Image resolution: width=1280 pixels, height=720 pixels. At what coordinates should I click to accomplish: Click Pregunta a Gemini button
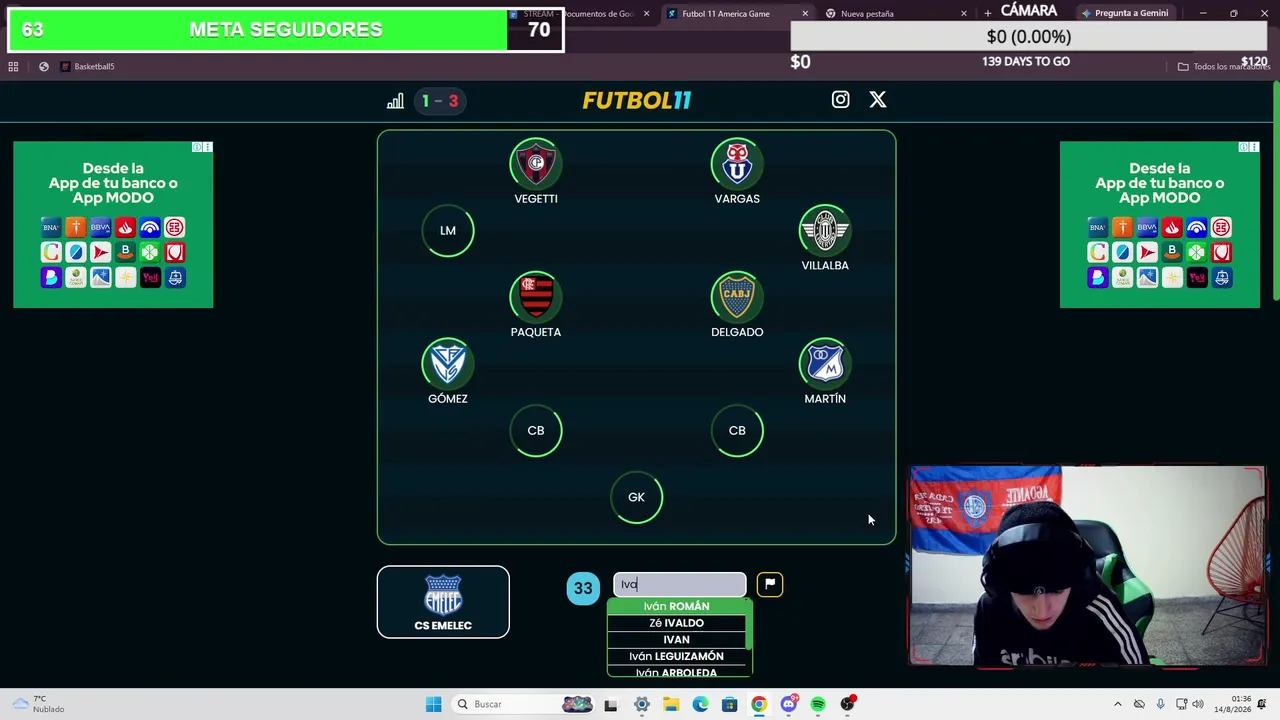pyautogui.click(x=1124, y=13)
